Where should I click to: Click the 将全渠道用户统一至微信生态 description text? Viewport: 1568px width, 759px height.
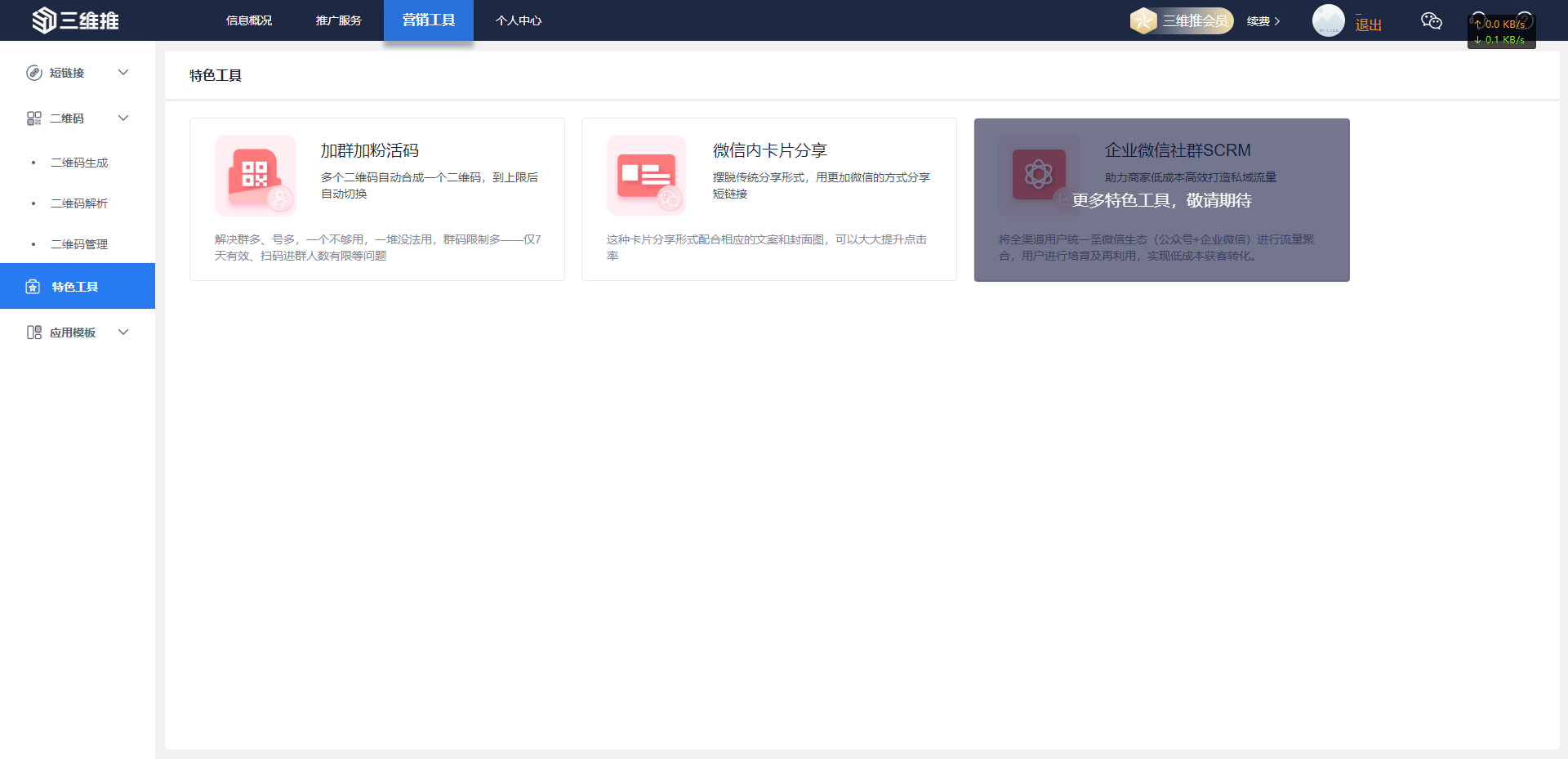1156,248
